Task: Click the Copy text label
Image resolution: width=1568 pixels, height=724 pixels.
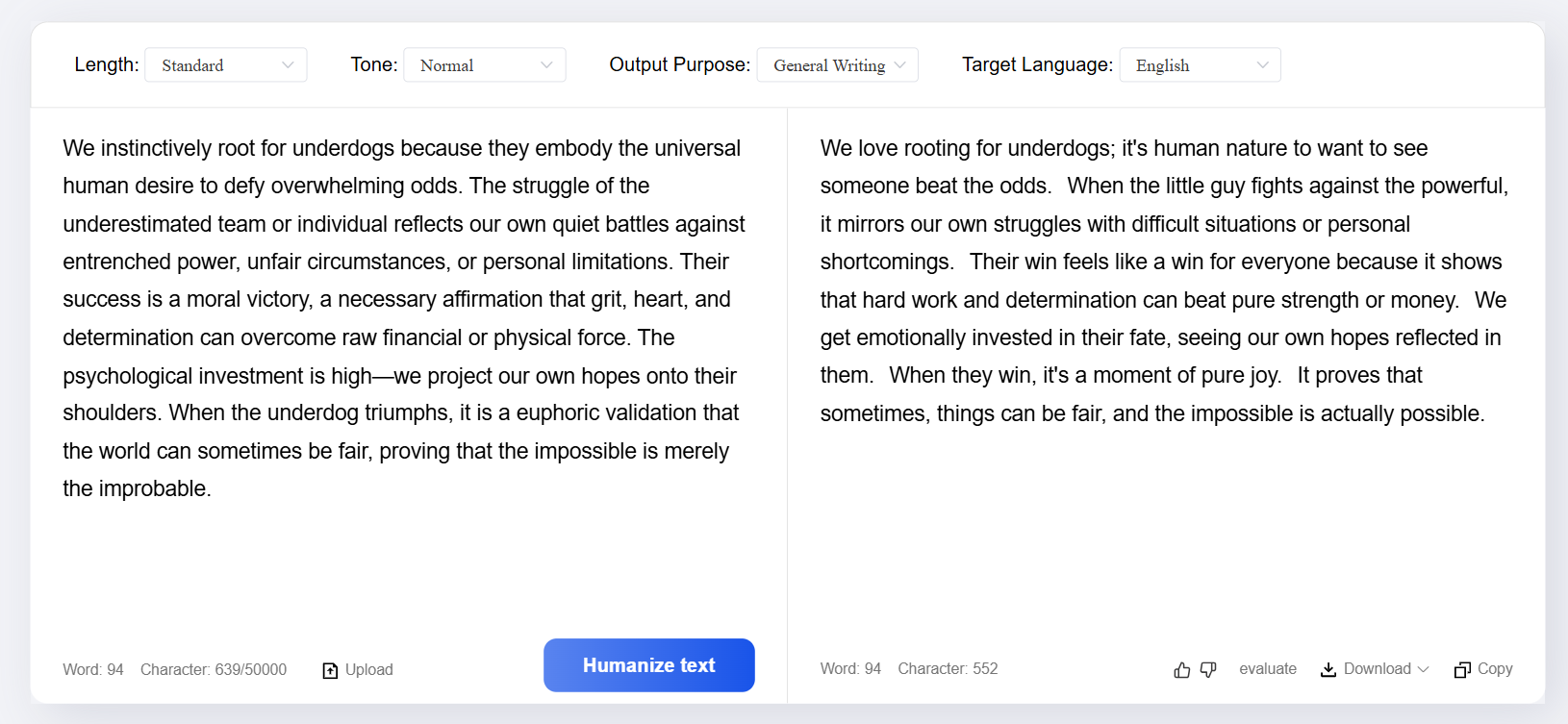Action: click(x=1495, y=669)
